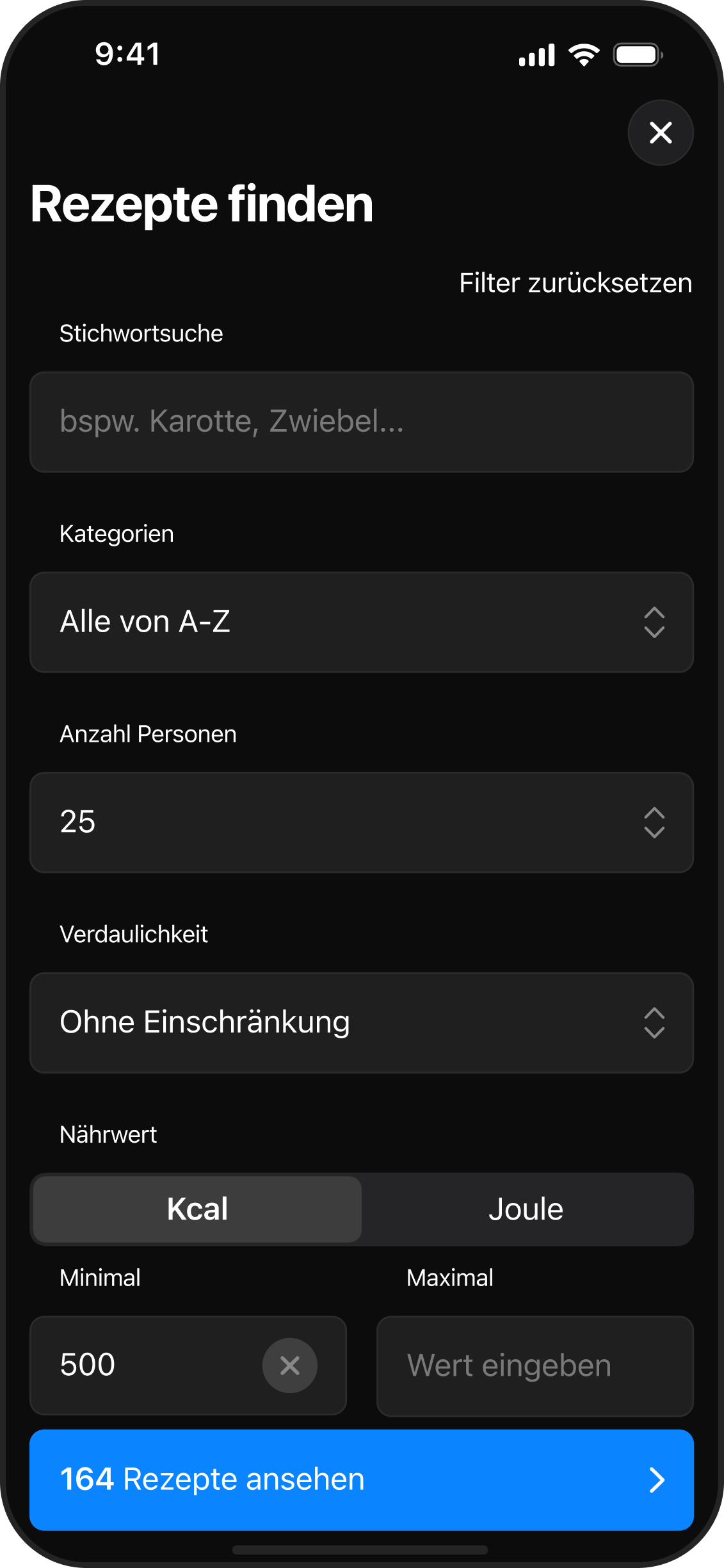Focus the Minimal field containing 500
The width and height of the screenshot is (724, 1568).
tap(147, 1366)
